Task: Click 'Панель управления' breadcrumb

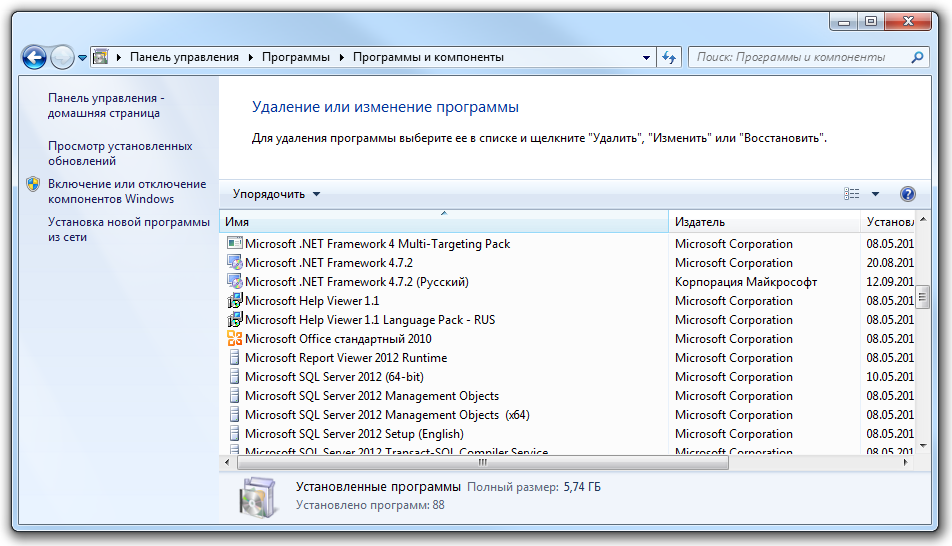Action: 184,57
